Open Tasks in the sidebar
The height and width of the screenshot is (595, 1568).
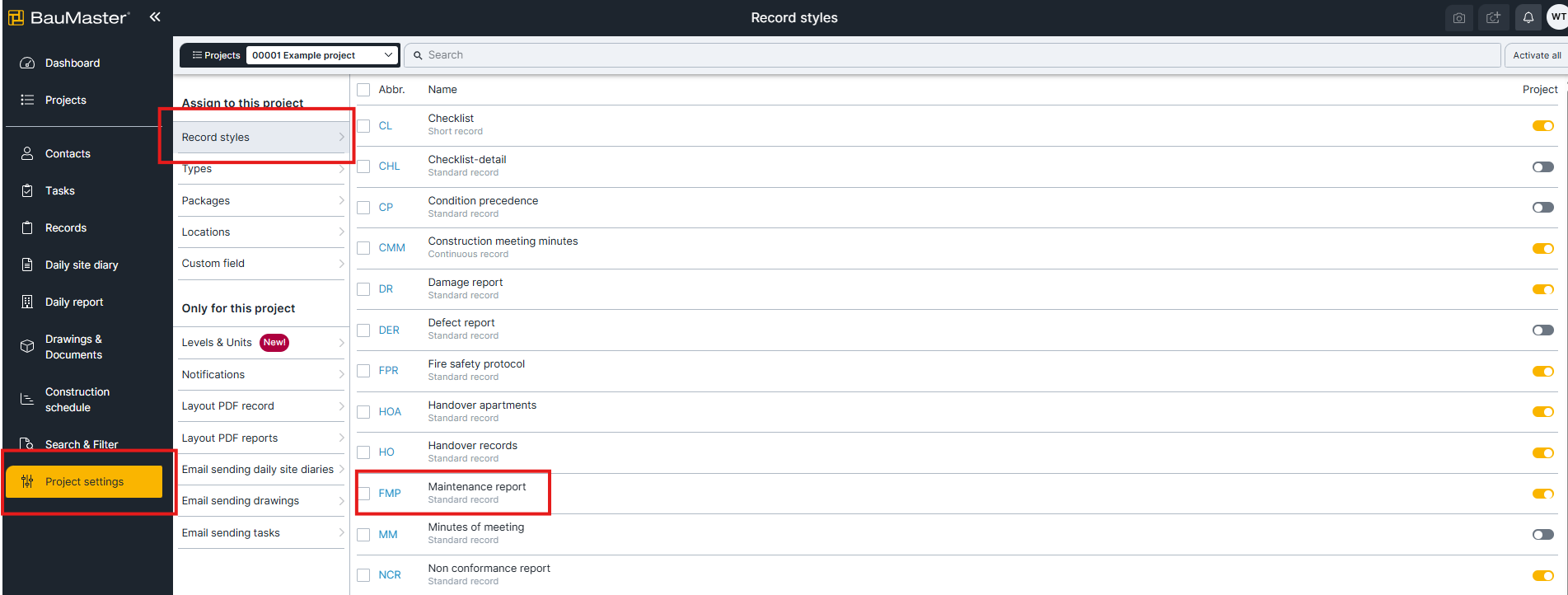(60, 190)
